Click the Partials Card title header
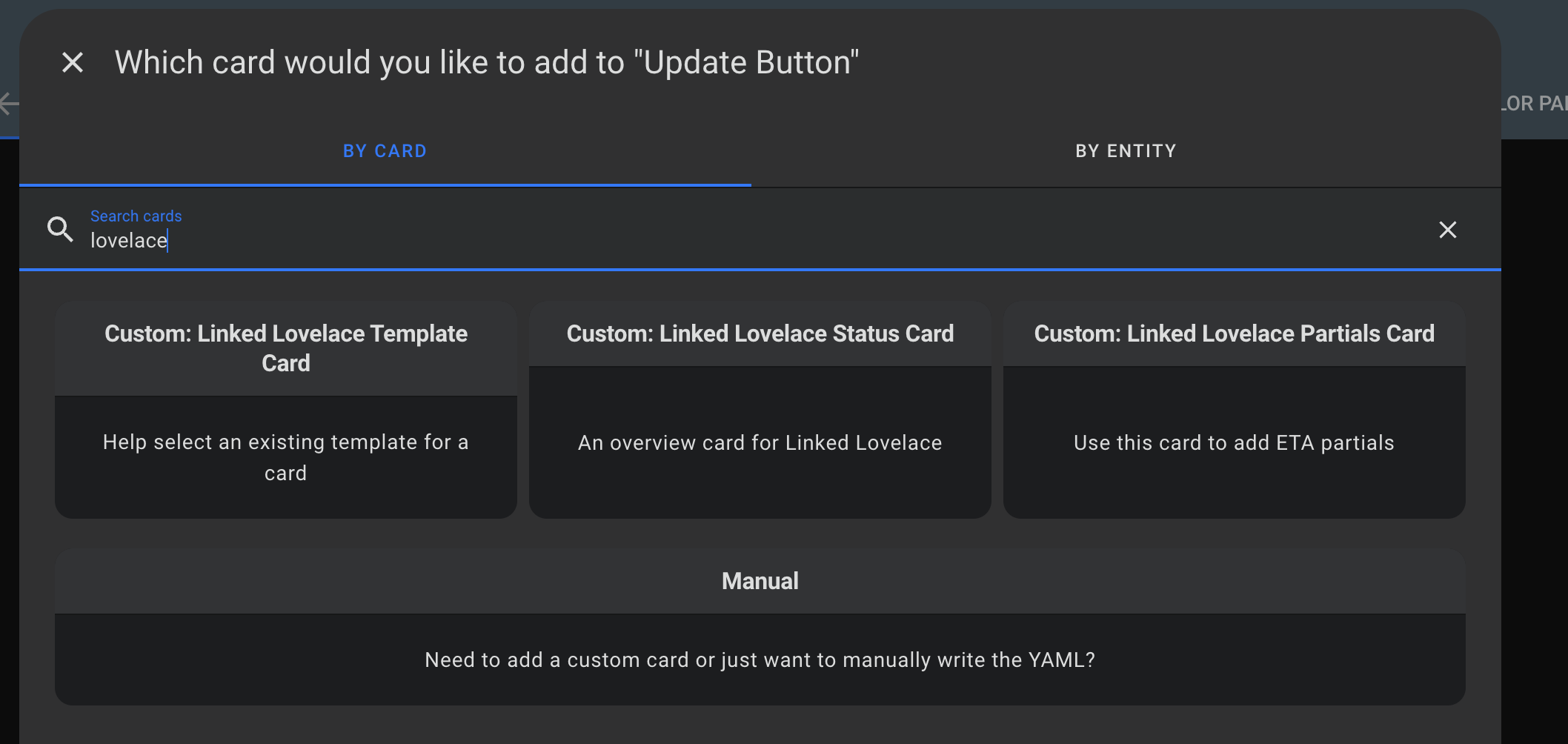 point(1233,333)
